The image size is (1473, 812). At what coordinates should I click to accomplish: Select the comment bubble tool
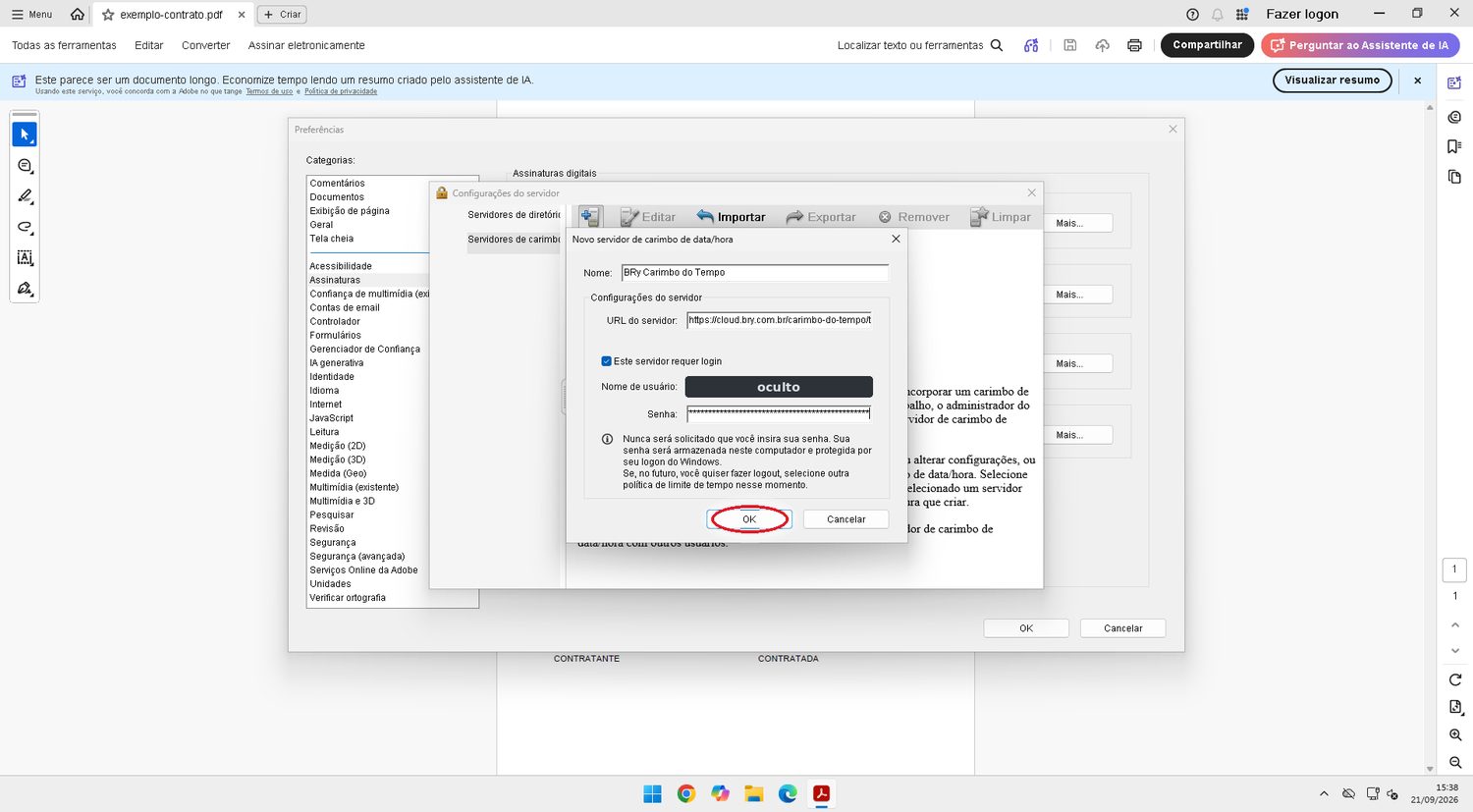click(25, 166)
